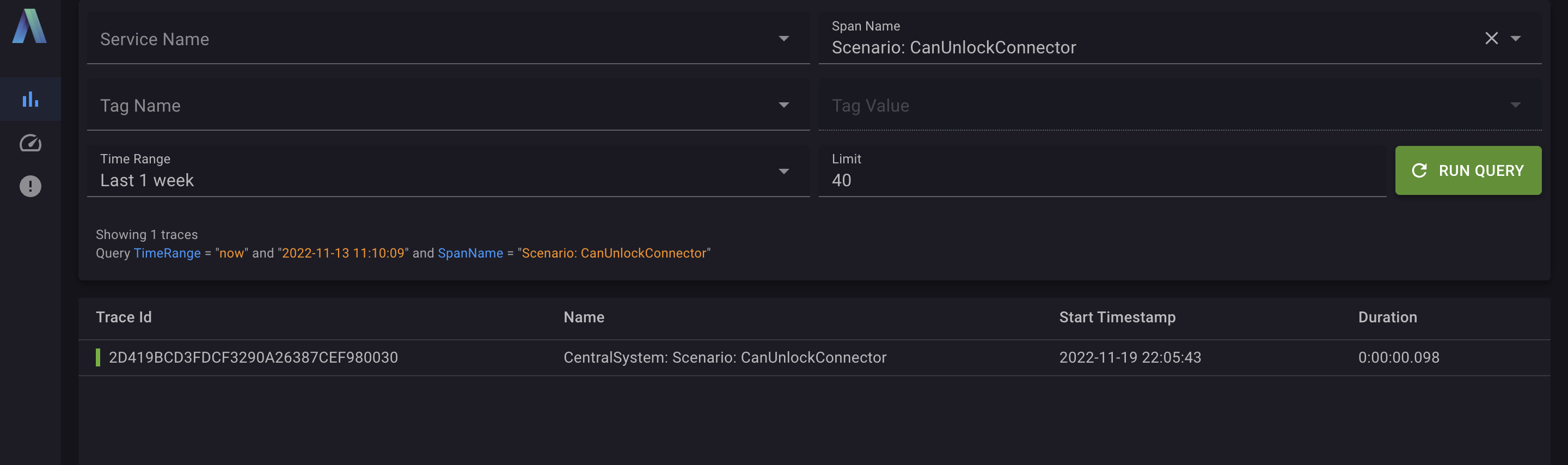Click the Name column header
Viewport: 1568px width, 465px height.
click(x=583, y=317)
